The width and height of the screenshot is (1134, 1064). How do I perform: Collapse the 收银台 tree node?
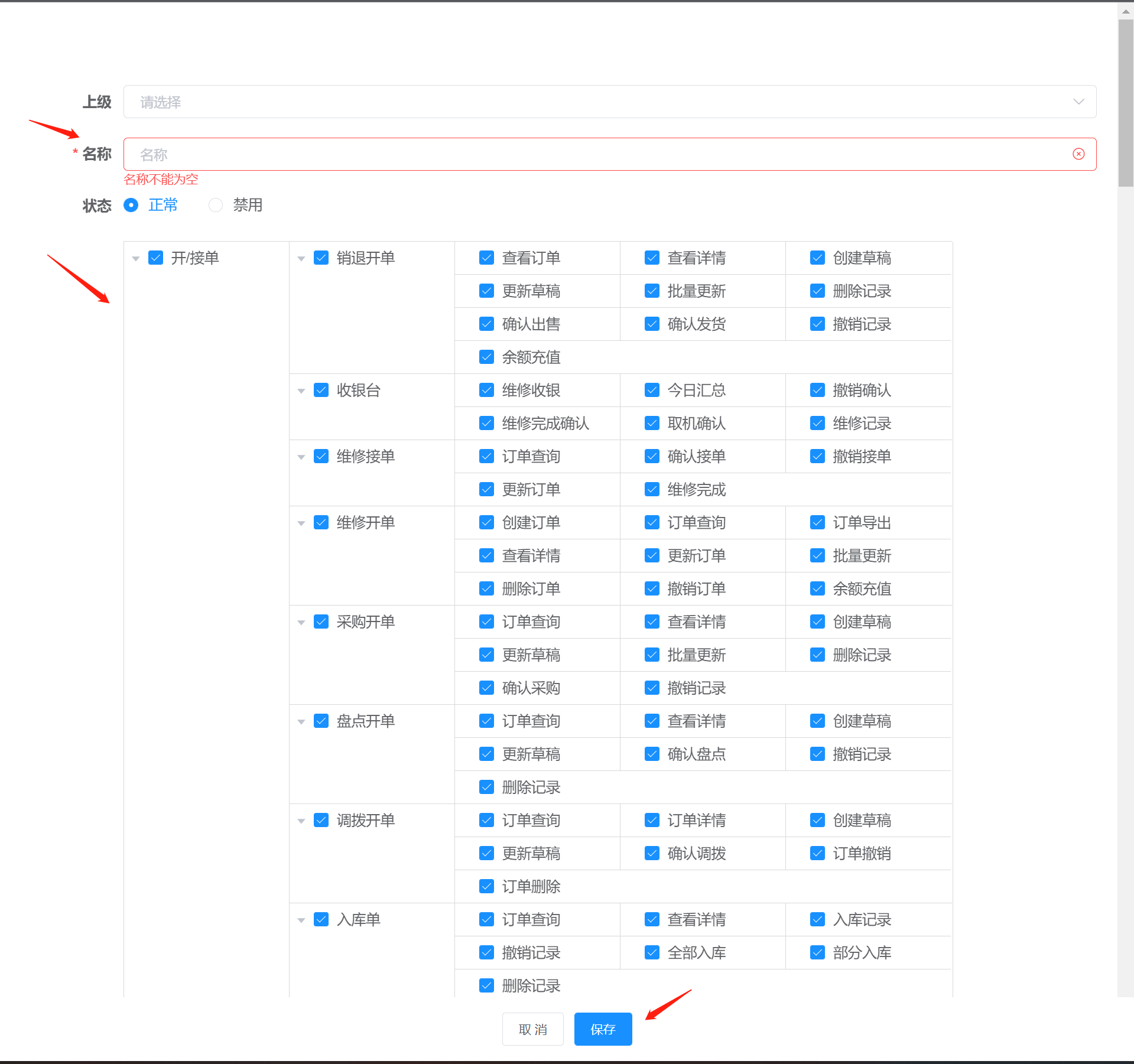(301, 391)
